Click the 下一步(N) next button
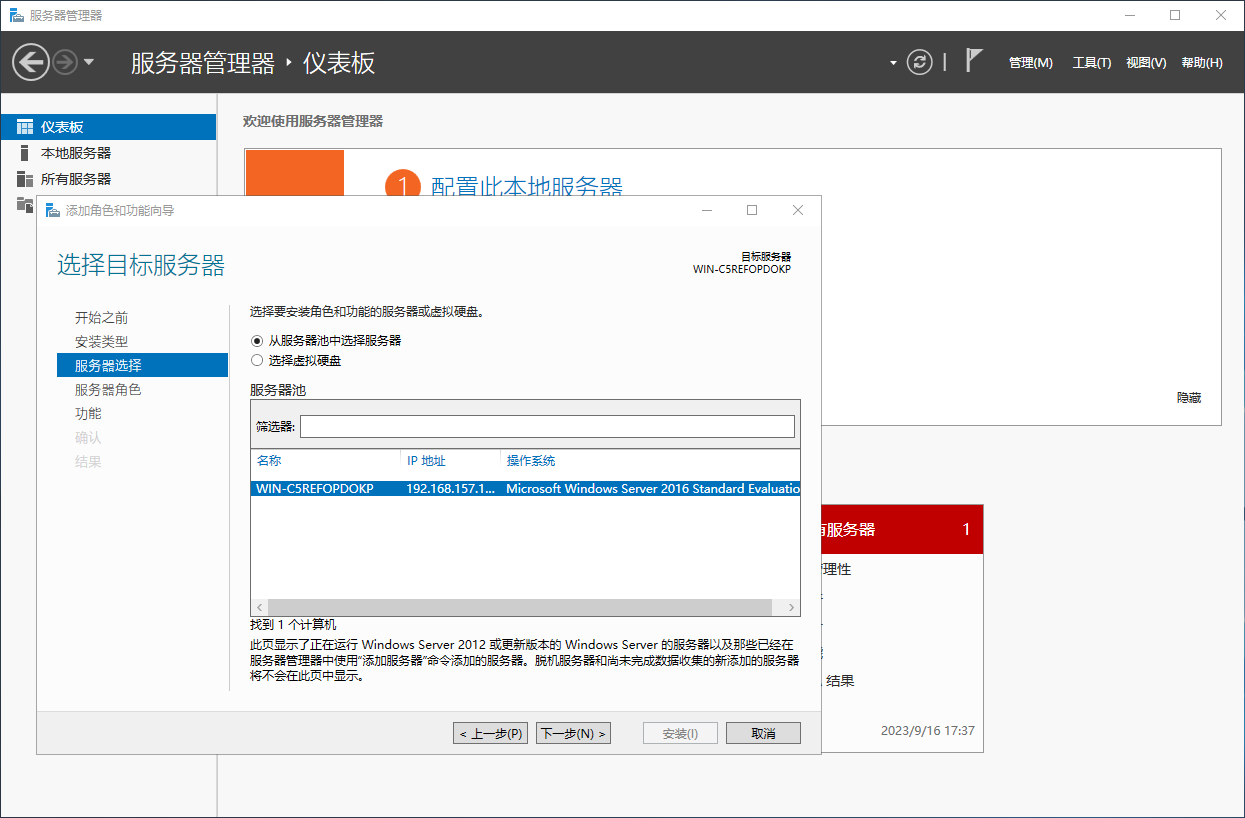Screen dimensions: 1245x818 [573, 733]
